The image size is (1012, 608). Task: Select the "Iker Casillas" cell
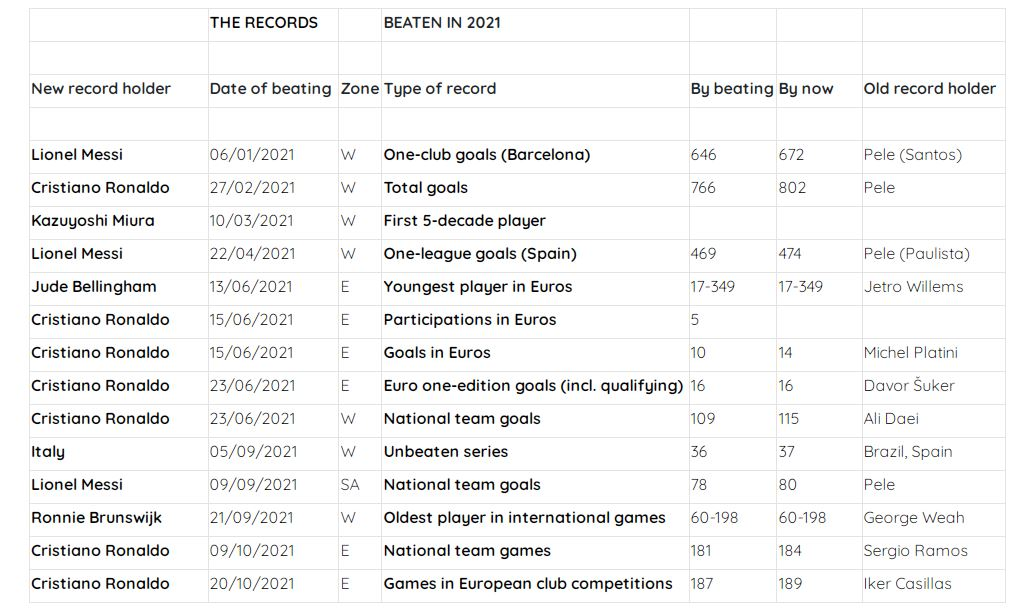[908, 584]
